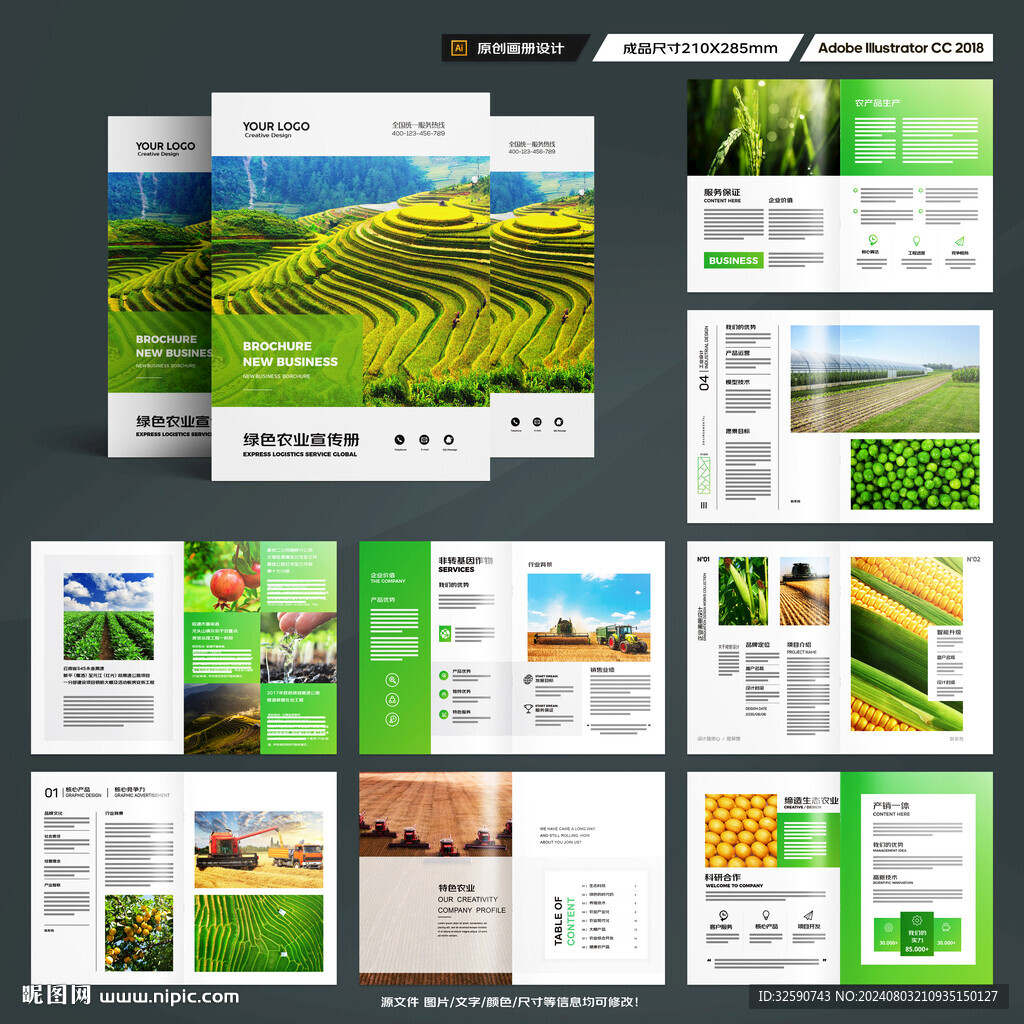
Task: Click the 产销一体 heading
Action: coord(891,806)
